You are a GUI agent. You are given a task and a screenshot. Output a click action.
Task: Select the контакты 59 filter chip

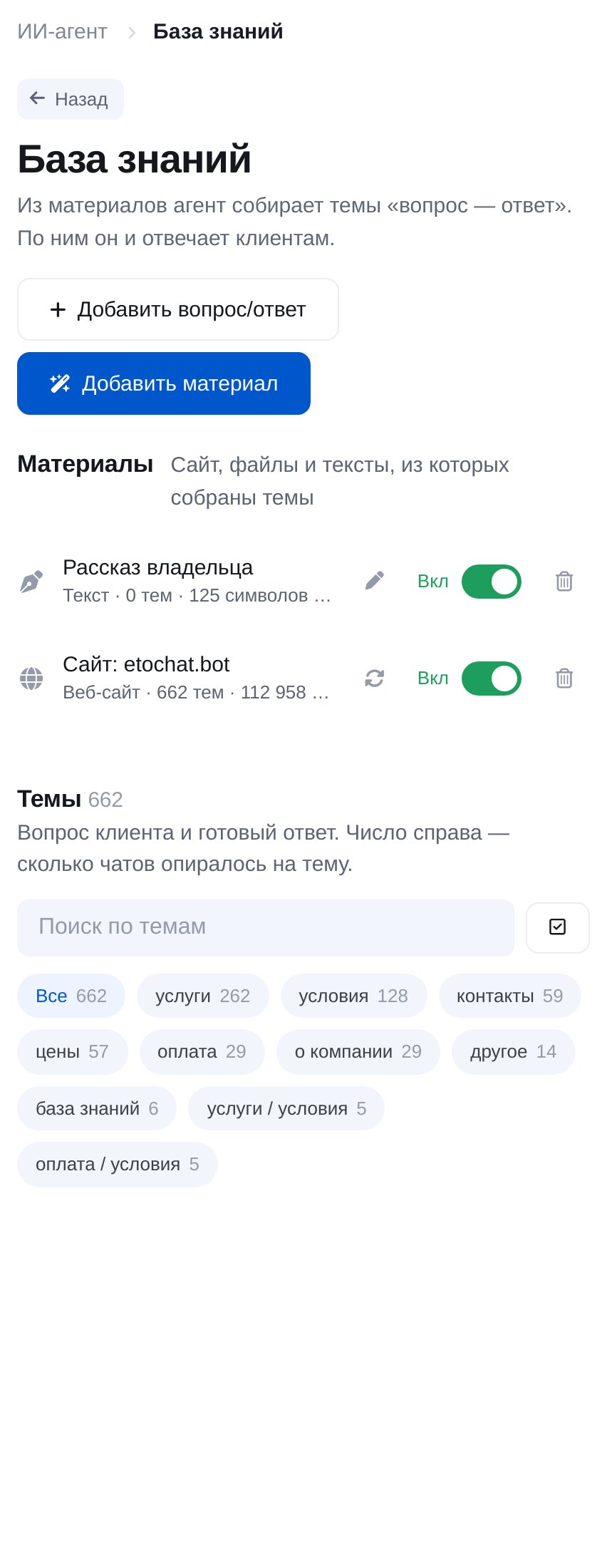tap(510, 996)
